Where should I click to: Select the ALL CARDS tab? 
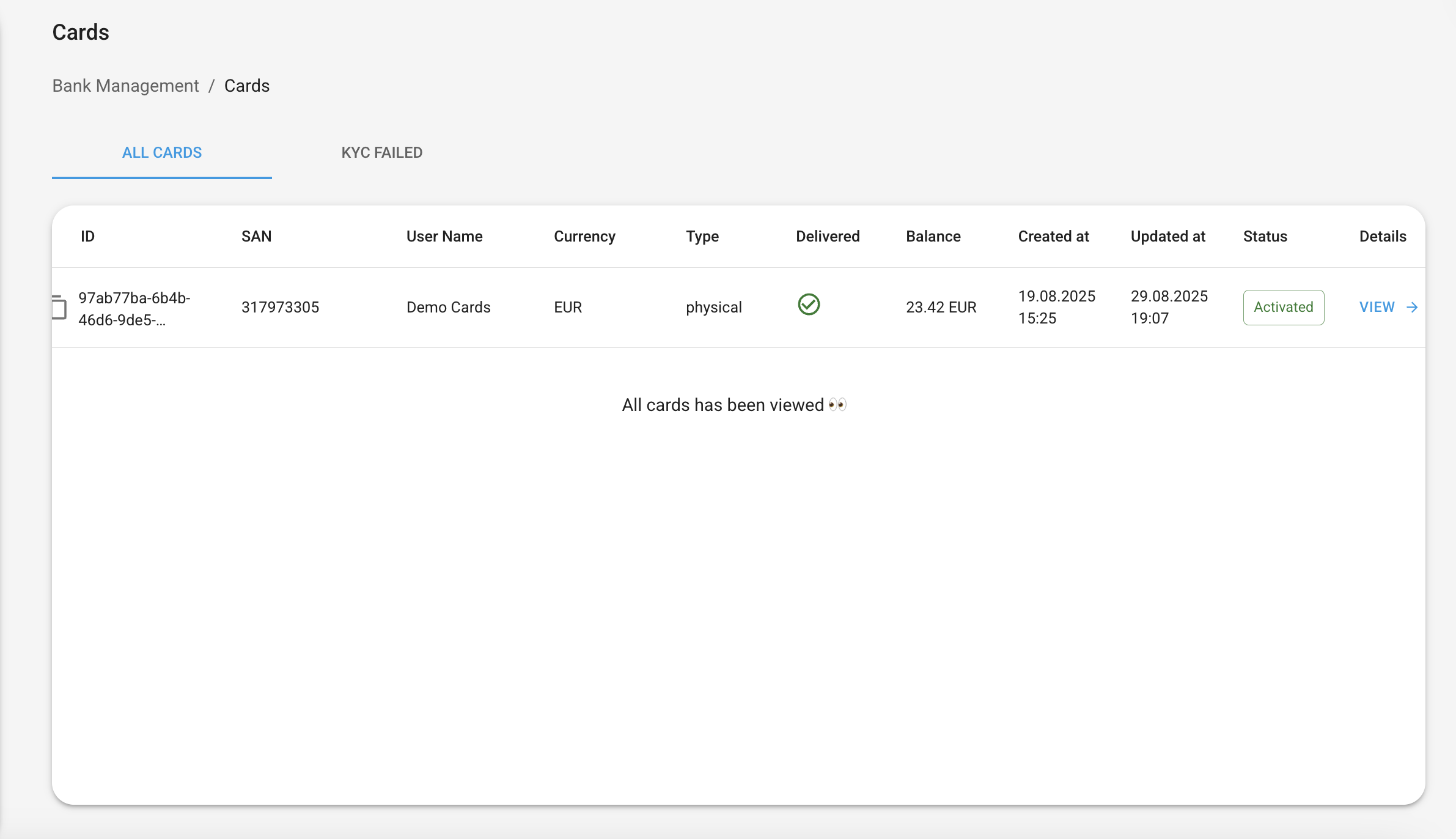[x=162, y=152]
